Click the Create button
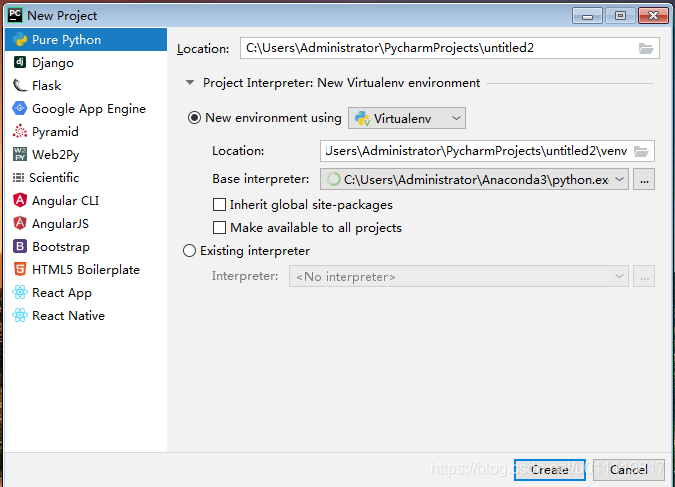 [550, 469]
